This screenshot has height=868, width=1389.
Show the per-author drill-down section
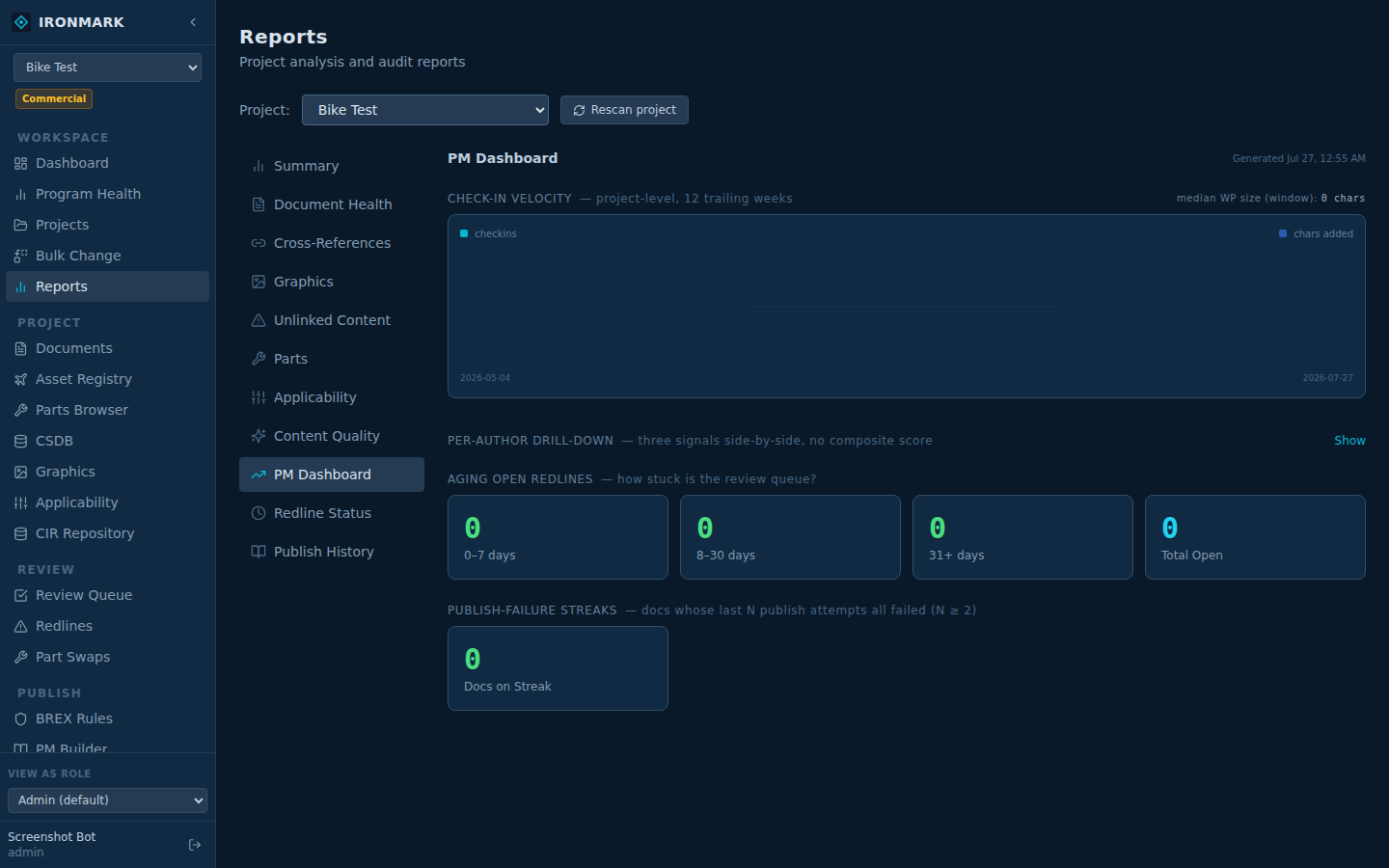tap(1349, 441)
